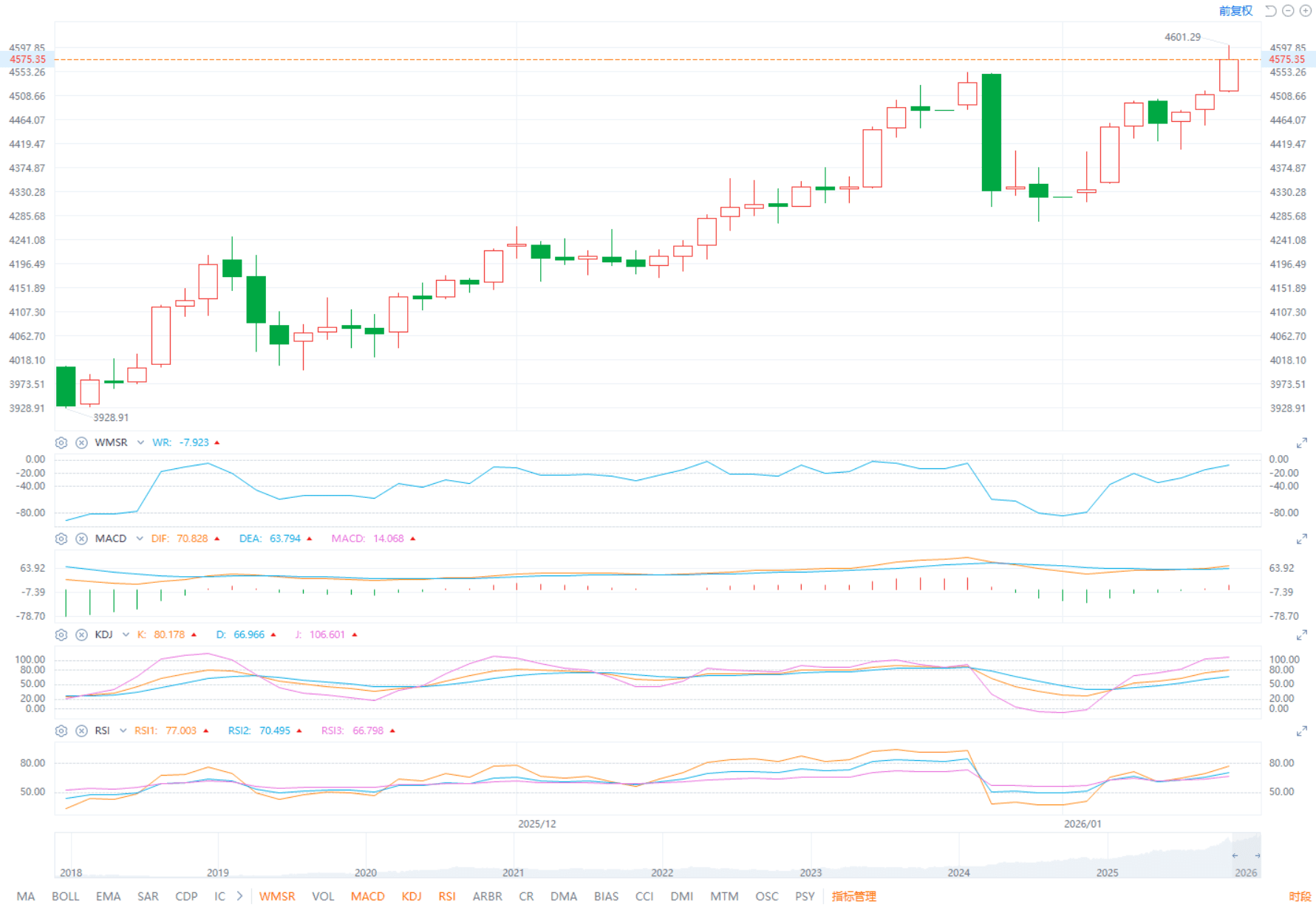The image size is (1316, 913).
Task: Close the KDJ indicator with its X icon
Action: pos(82,634)
